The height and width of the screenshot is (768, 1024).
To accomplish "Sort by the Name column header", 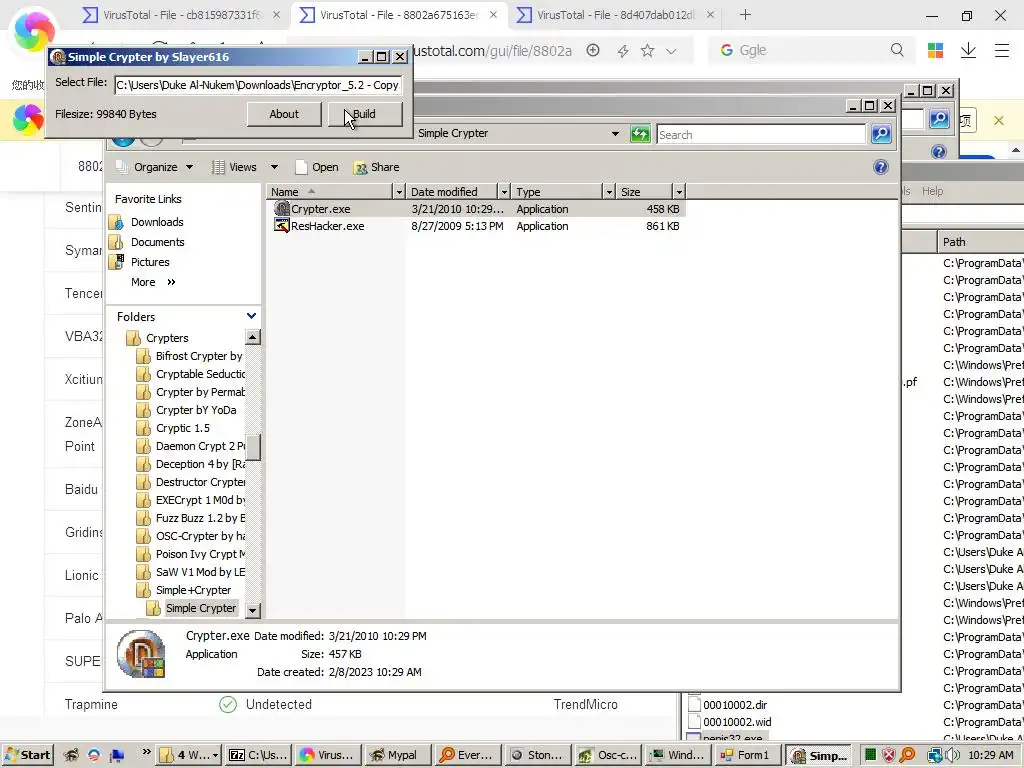I will [x=329, y=191].
